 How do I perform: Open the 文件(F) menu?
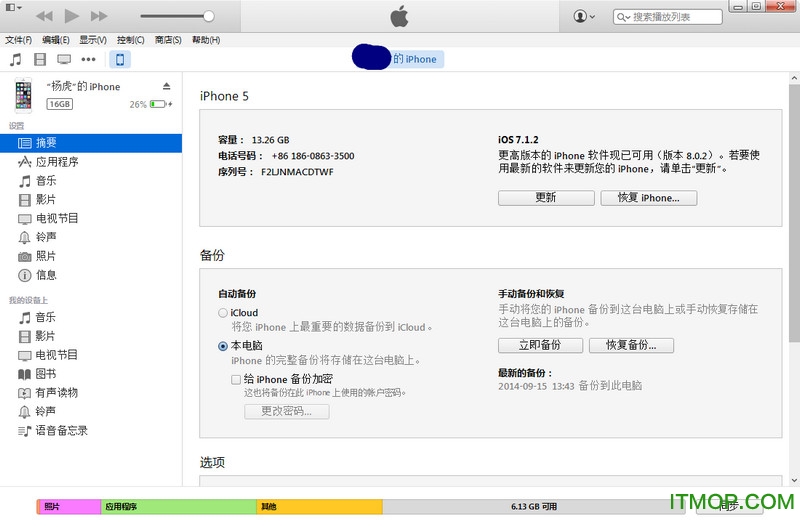click(18, 40)
